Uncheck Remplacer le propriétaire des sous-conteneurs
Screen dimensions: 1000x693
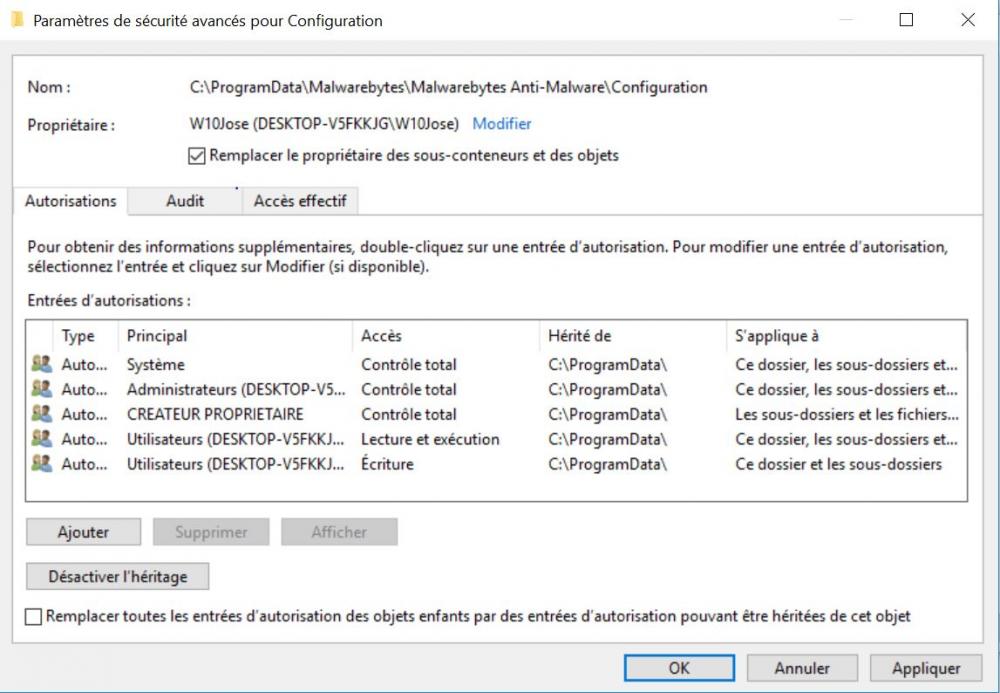[x=196, y=156]
